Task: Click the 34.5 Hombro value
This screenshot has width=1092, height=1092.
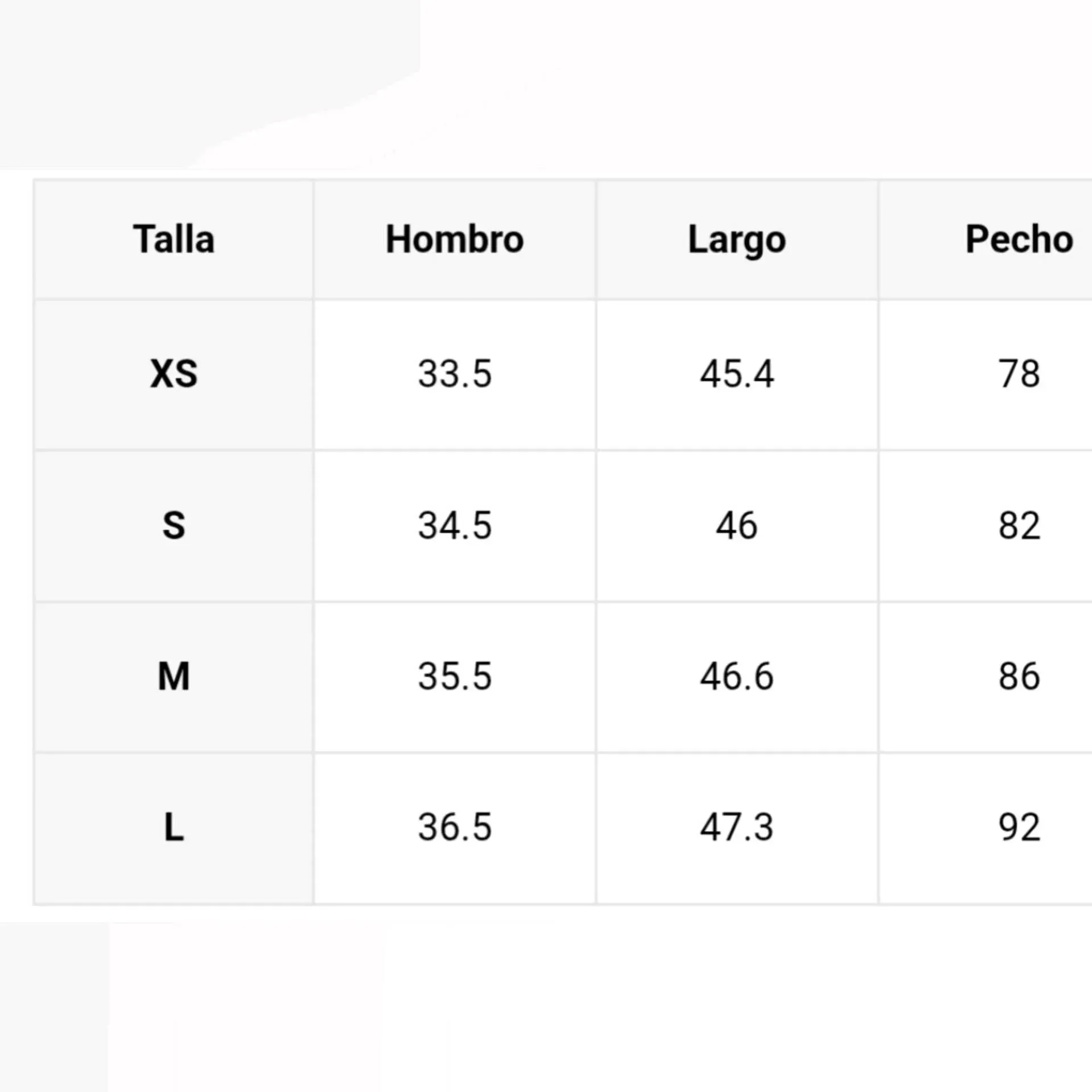Action: tap(455, 525)
